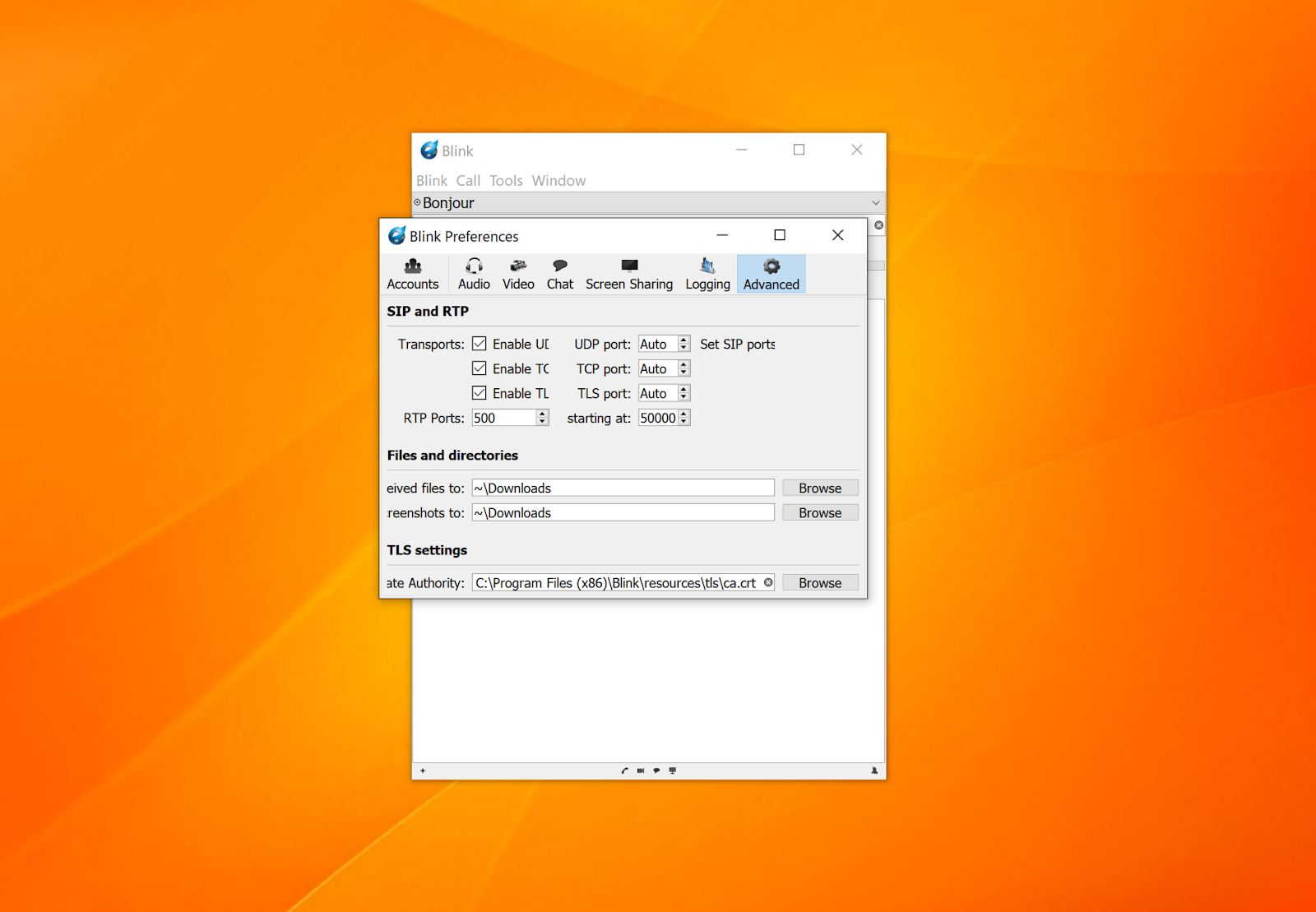Close the Blink Preferences window
The width and height of the screenshot is (1316, 912).
click(837, 235)
